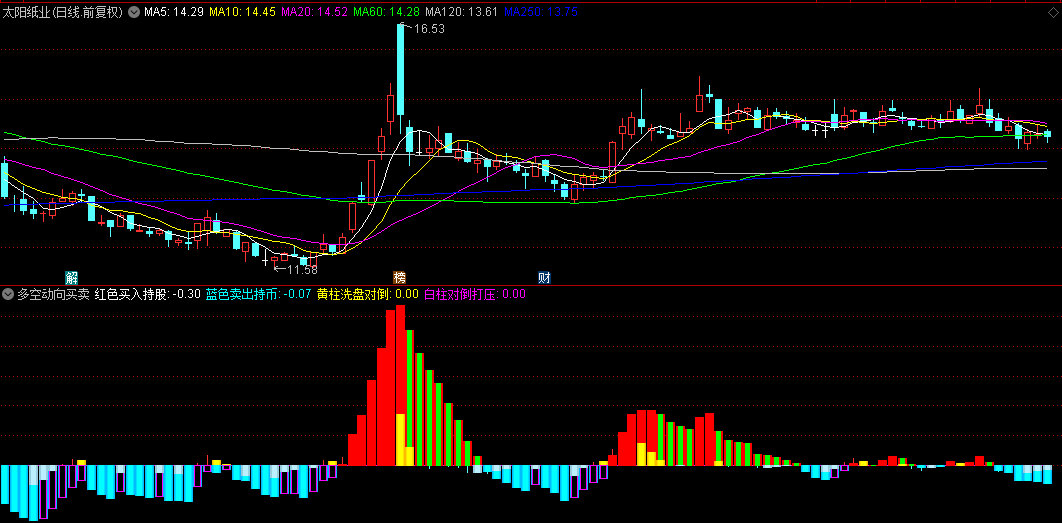This screenshot has width=1062, height=523.
Task: Open the 财 info marker icon
Action: [544, 278]
